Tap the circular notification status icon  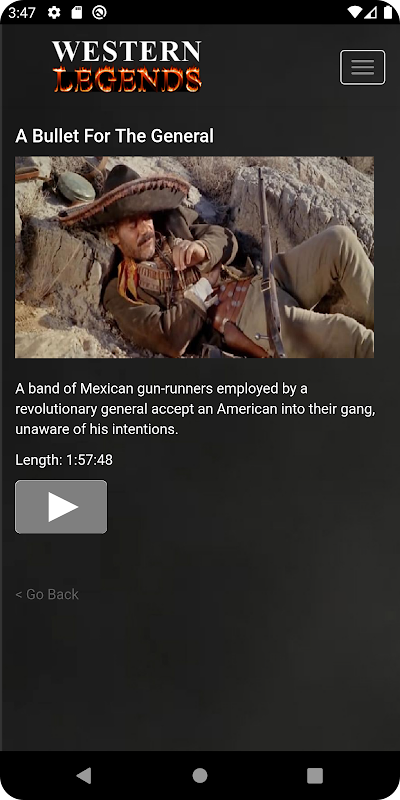99,13
